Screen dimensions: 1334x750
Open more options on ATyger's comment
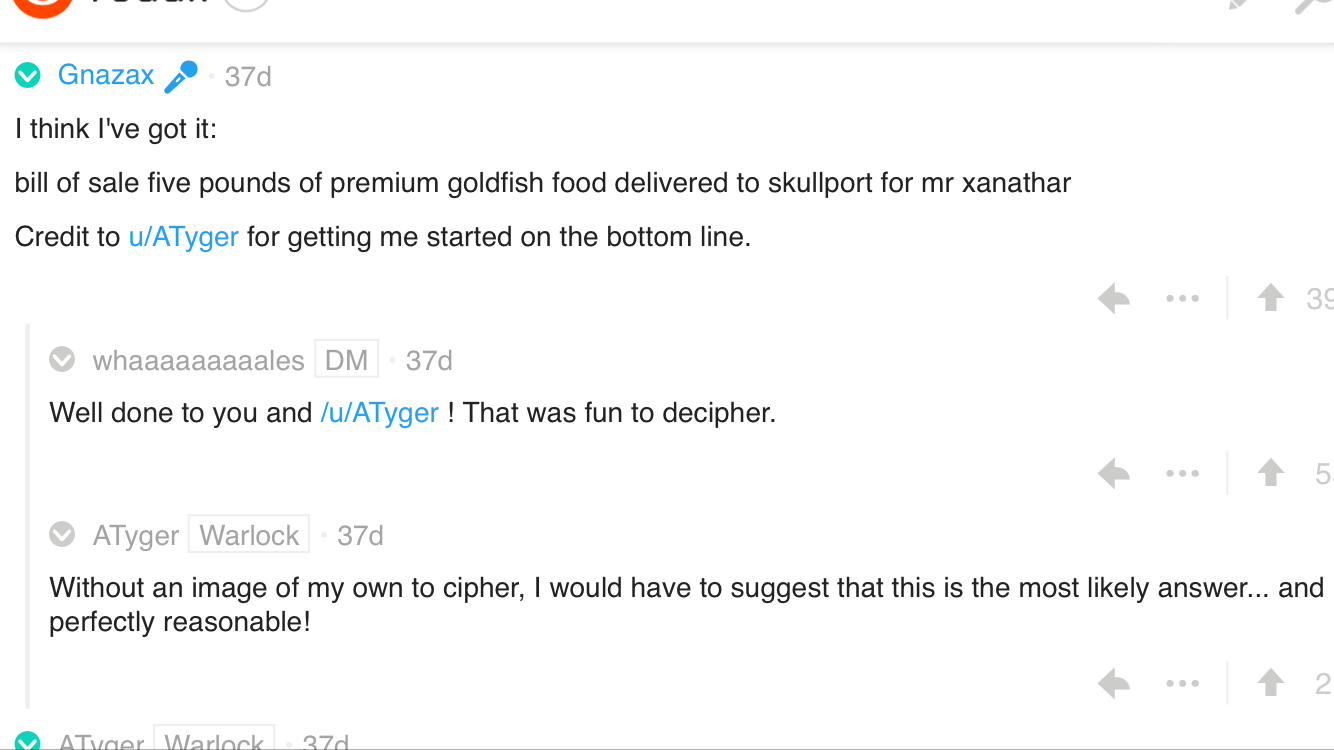pos(1182,684)
